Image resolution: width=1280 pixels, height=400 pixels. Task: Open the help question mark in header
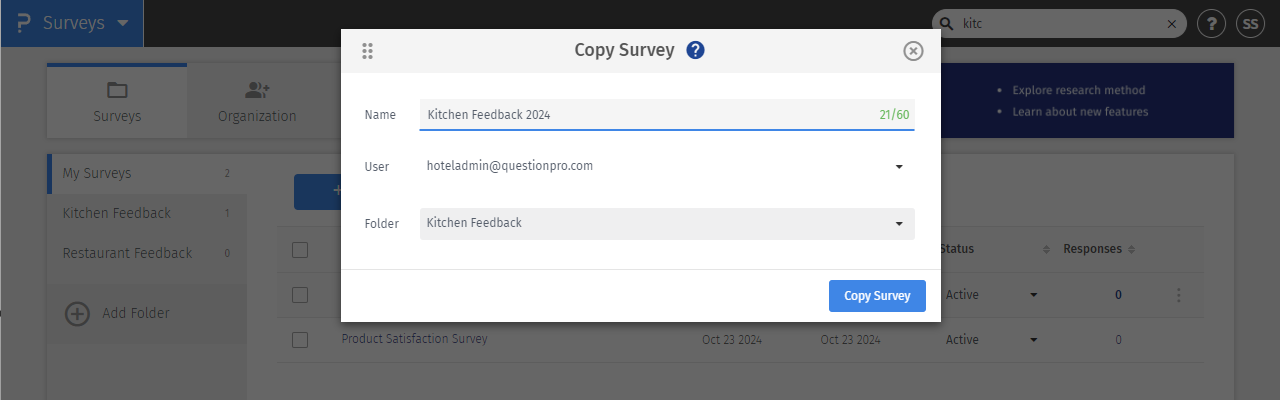pyautogui.click(x=1211, y=25)
